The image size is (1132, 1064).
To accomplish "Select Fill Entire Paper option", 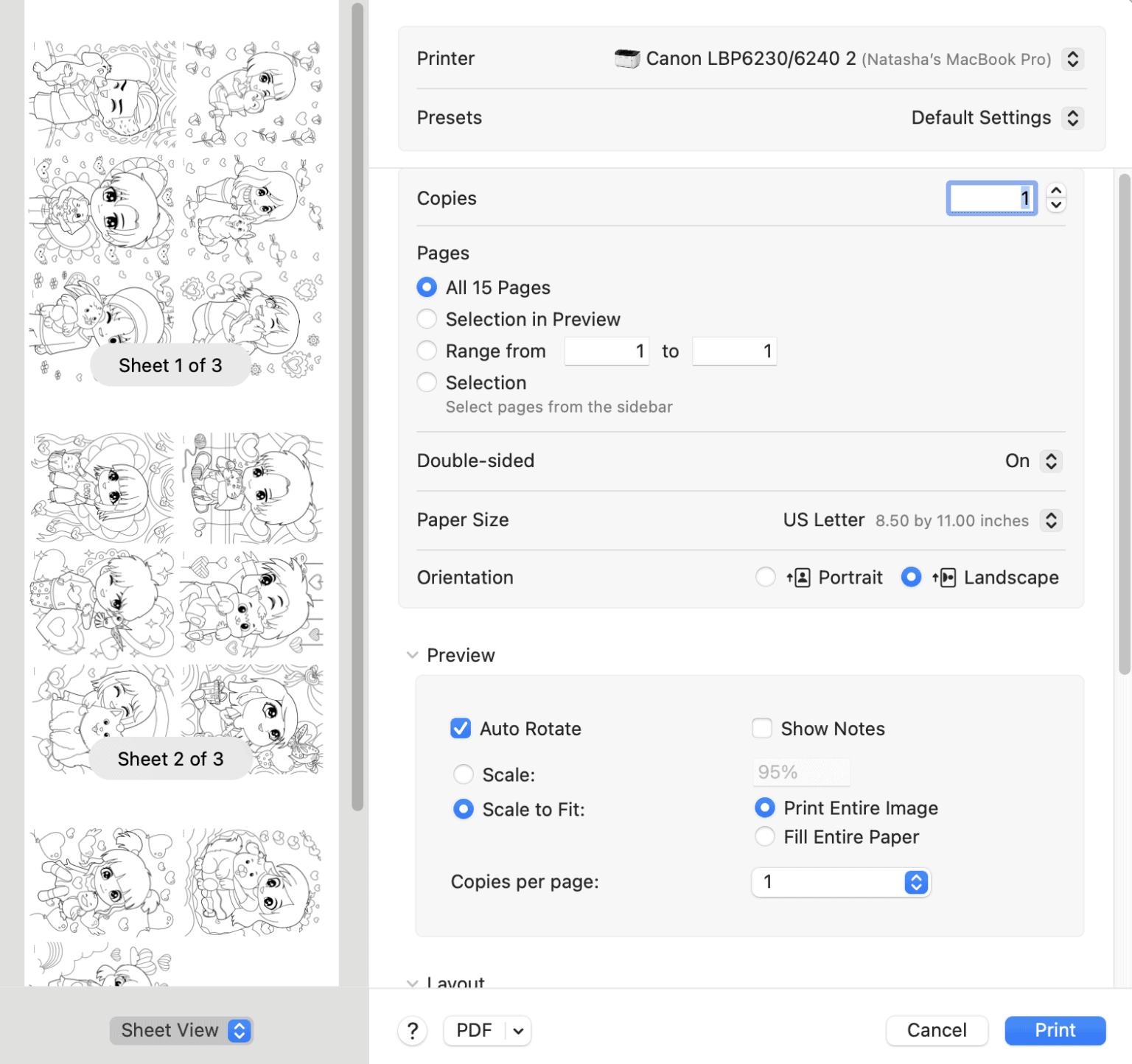I will coord(765,837).
